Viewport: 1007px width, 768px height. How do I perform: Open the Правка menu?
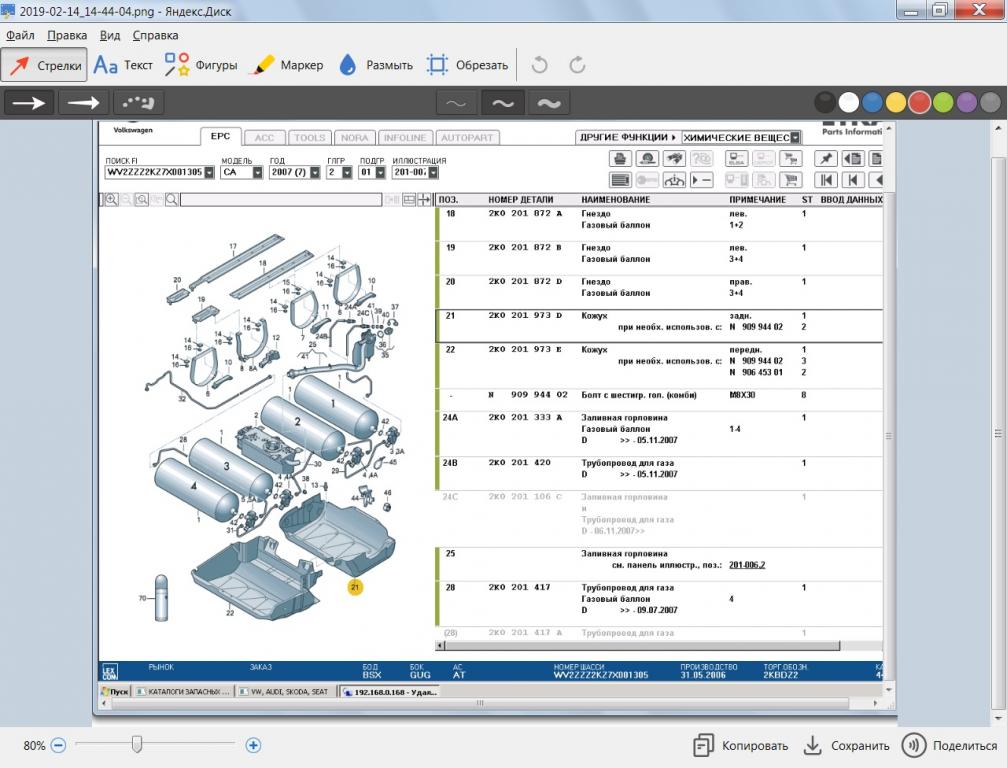pos(67,35)
